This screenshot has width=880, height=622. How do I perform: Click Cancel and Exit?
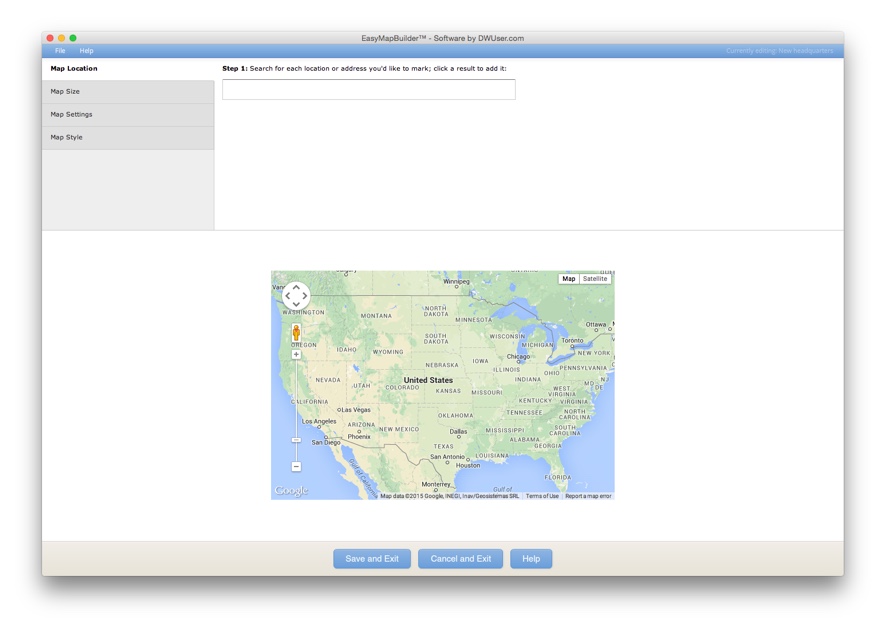pyautogui.click(x=461, y=558)
